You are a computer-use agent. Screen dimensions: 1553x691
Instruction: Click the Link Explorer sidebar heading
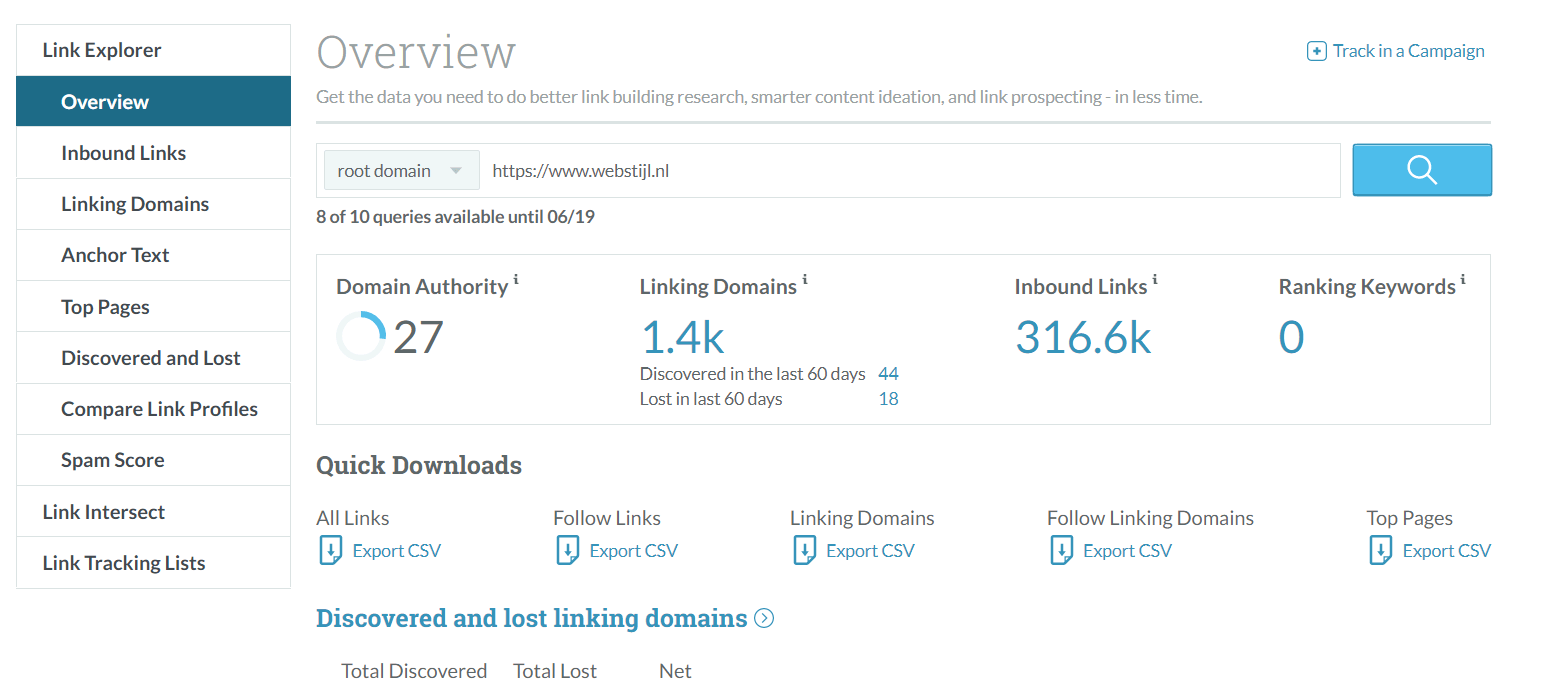point(153,50)
